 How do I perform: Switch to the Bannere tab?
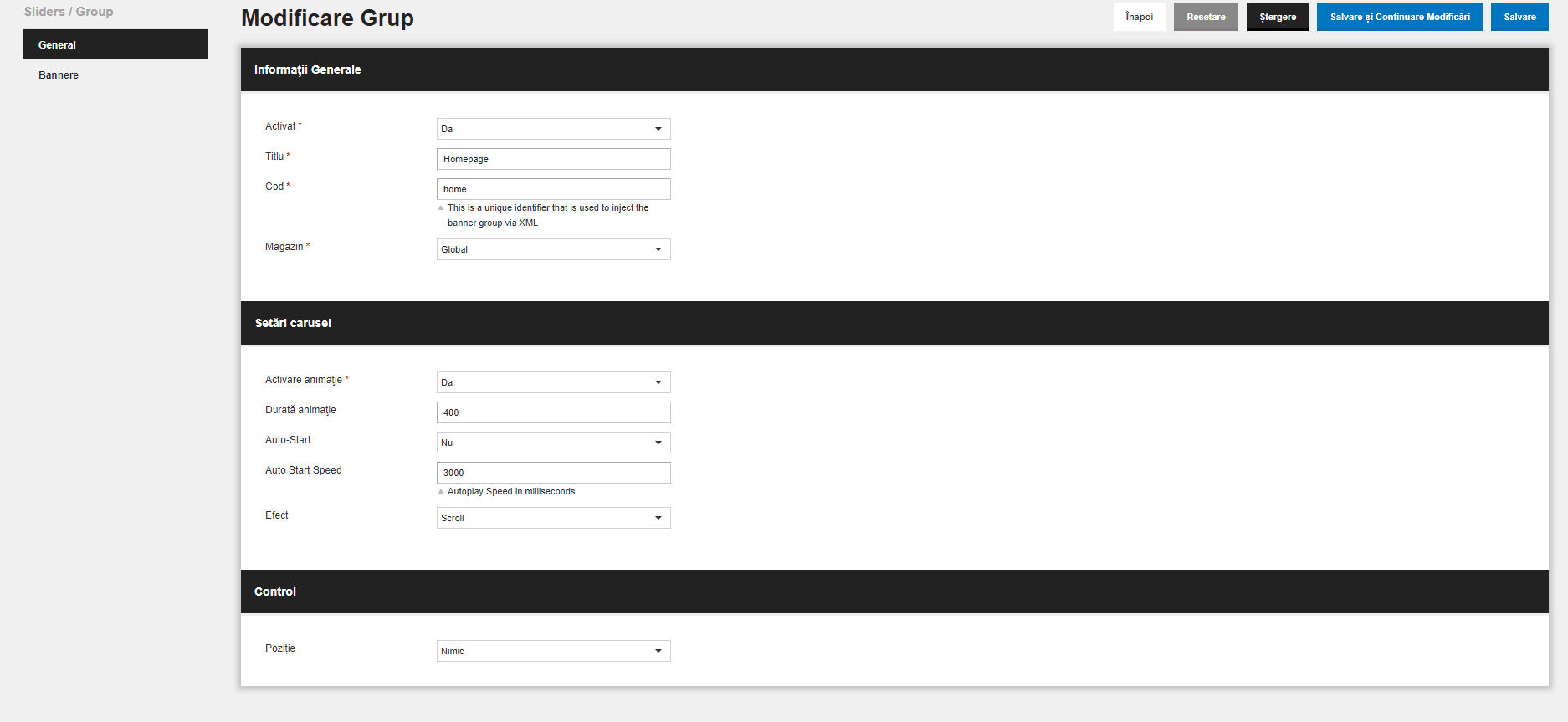115,74
